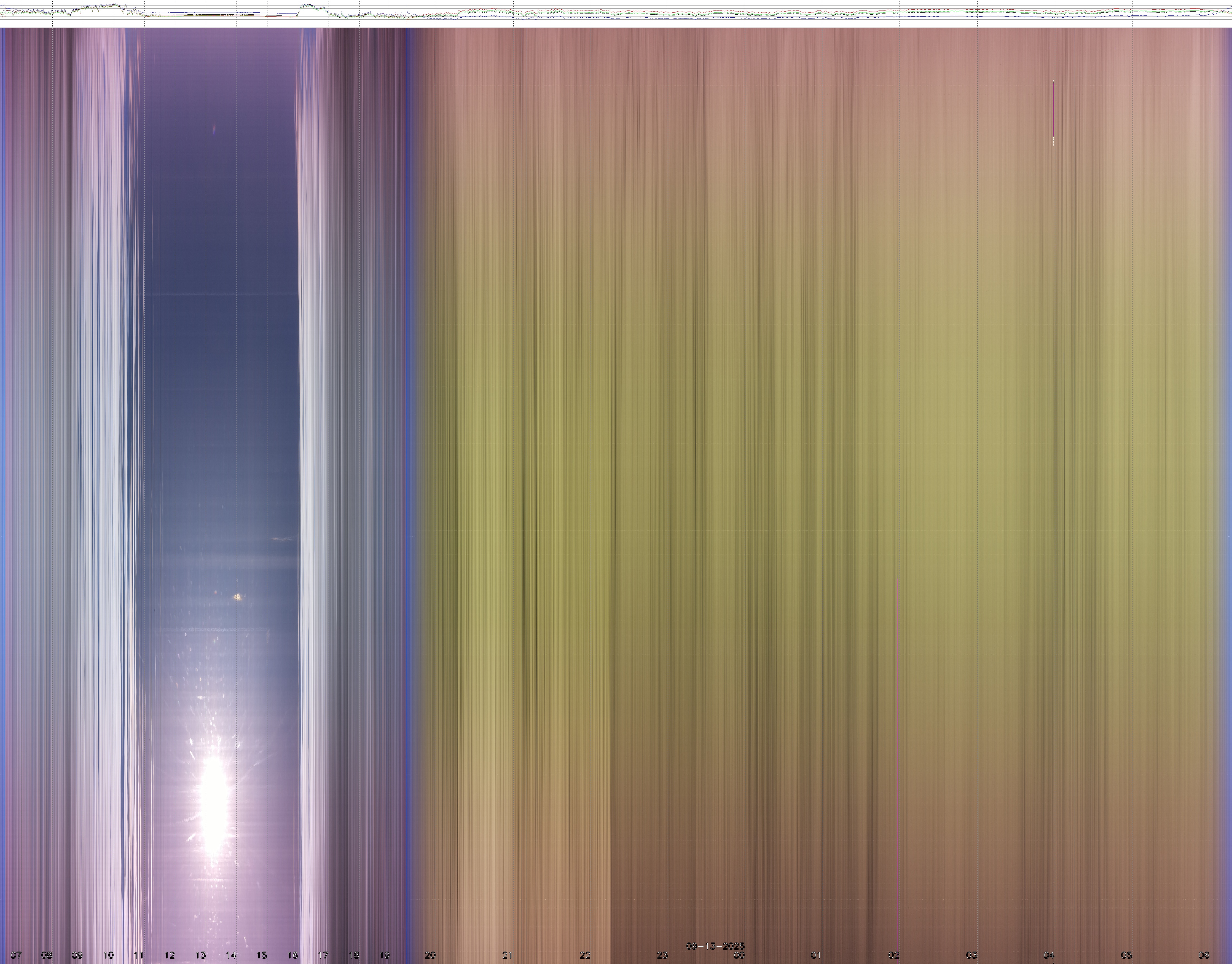1232x964 pixels.
Task: Click the 19 hour label
Action: [x=385, y=955]
